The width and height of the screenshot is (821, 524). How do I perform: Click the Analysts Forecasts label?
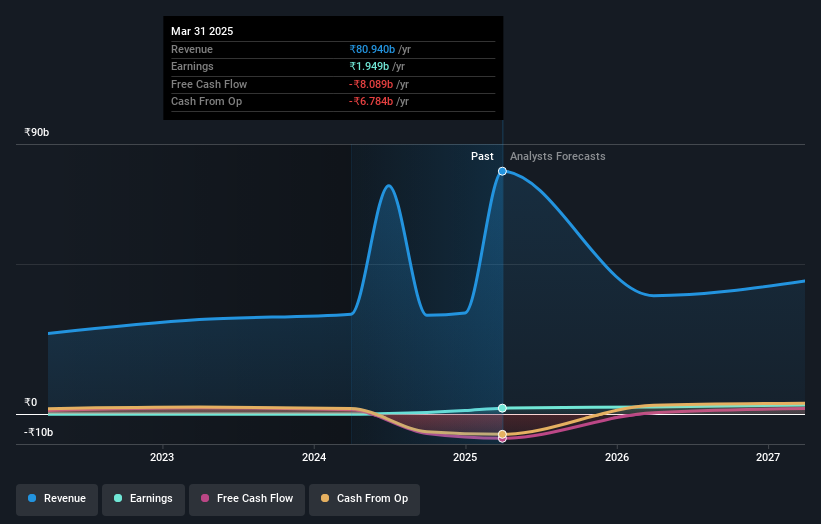coord(558,156)
